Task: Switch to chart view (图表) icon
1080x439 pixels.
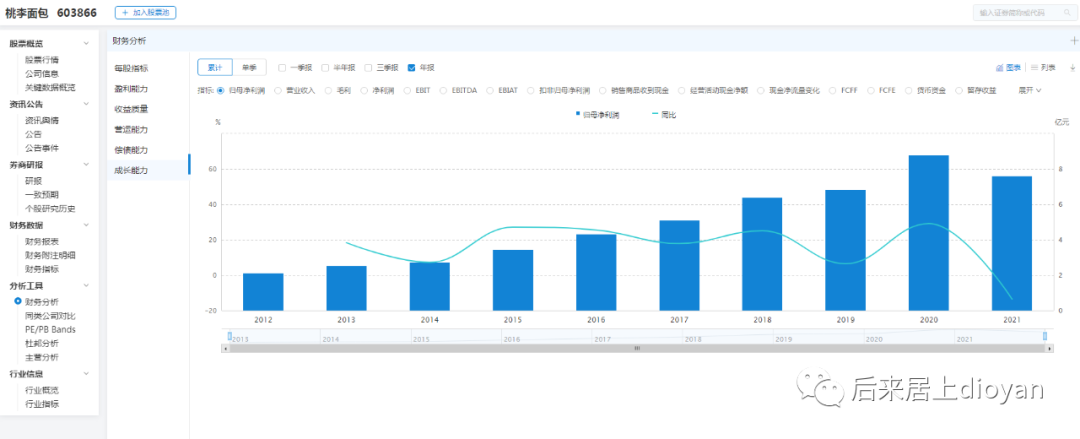Action: (998, 68)
